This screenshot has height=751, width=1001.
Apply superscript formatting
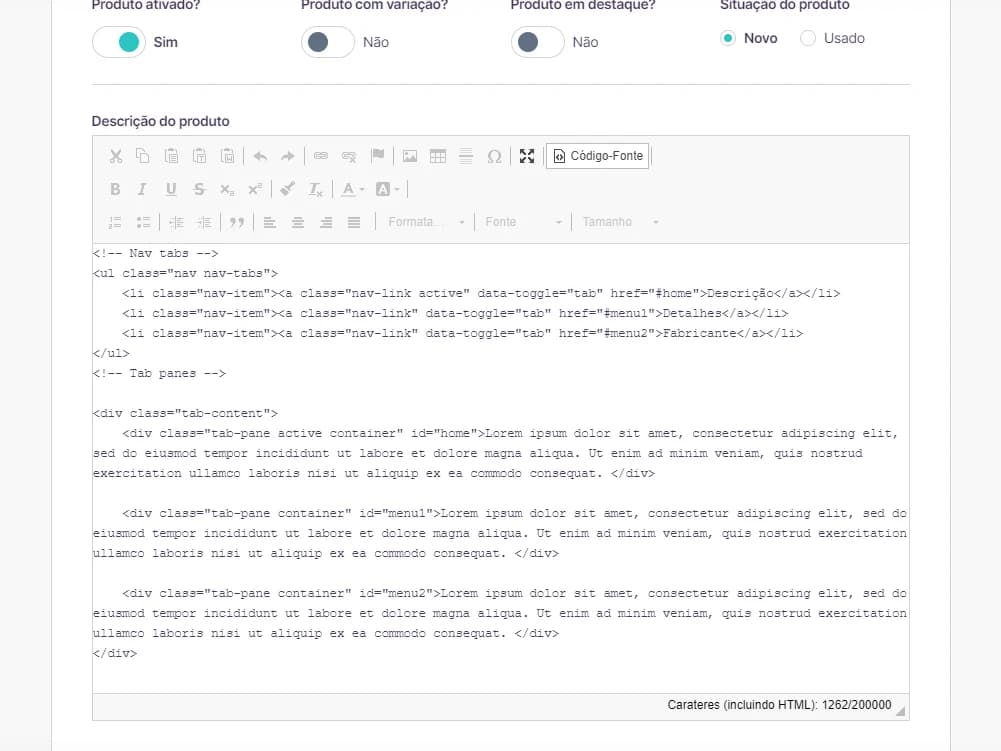[x=255, y=189]
